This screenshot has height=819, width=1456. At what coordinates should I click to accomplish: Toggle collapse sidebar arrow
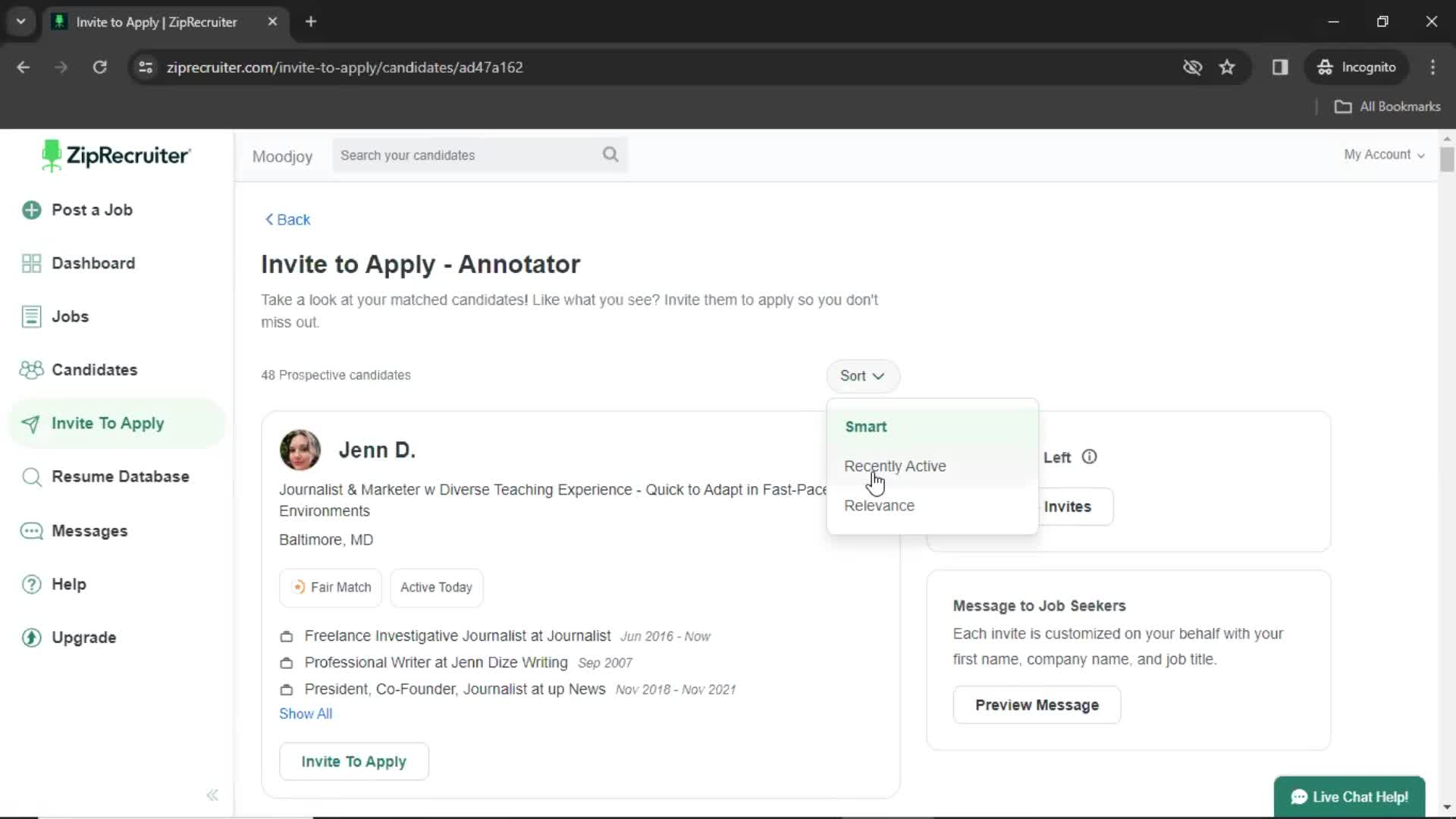212,795
